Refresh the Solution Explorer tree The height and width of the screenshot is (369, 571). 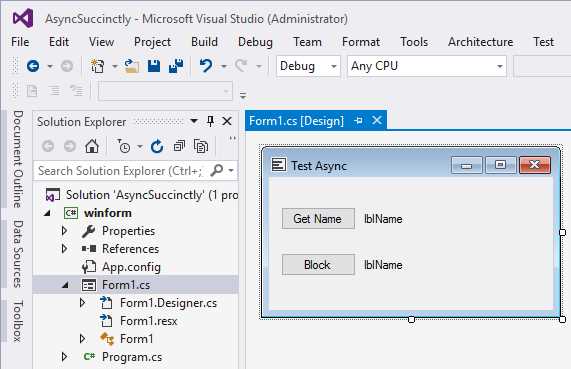click(x=157, y=146)
